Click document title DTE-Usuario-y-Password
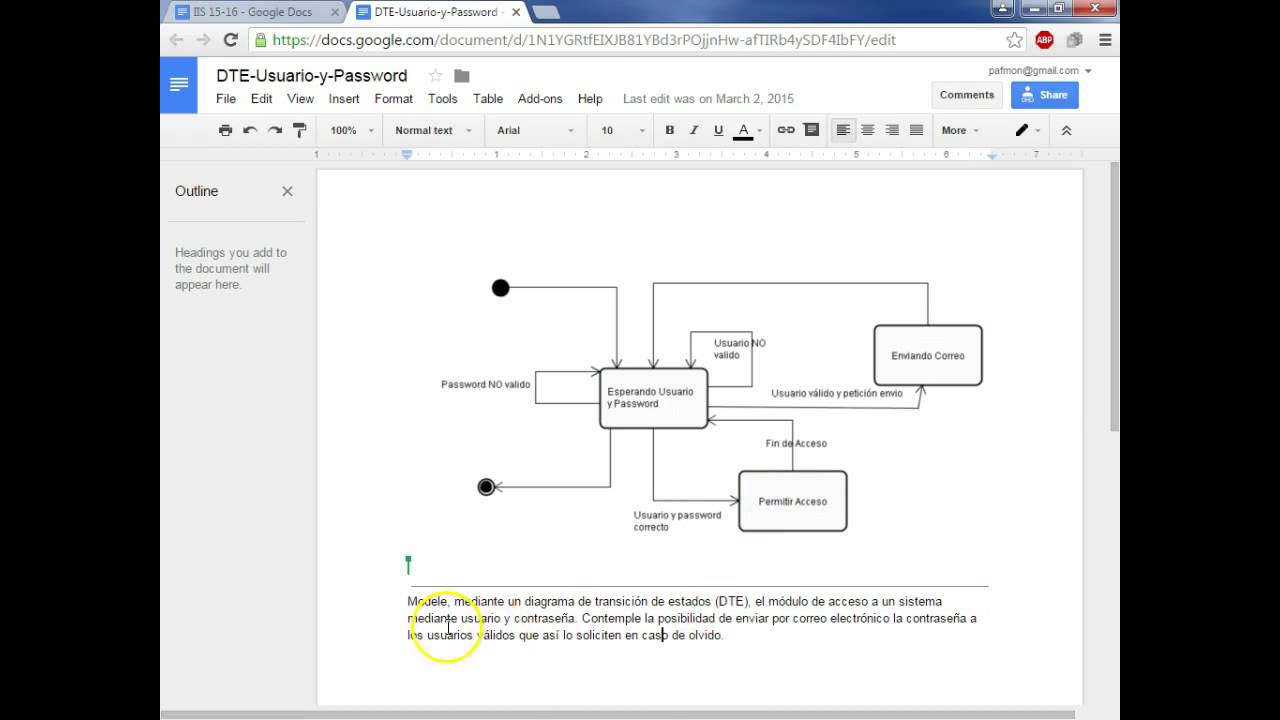This screenshot has height=720, width=1280. (x=311, y=76)
